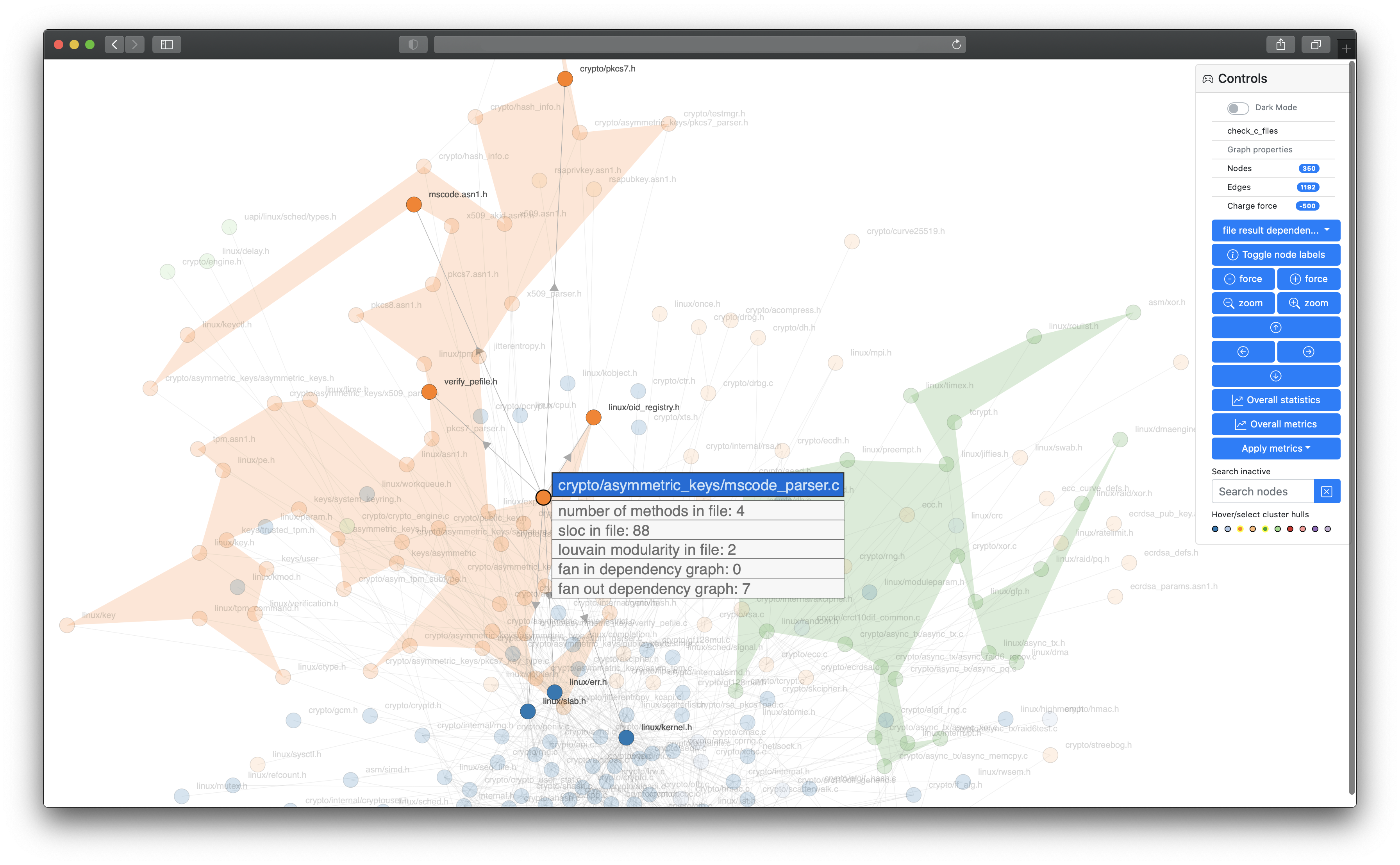Screen dimensions: 1400x865
Task: Clear search with the X button
Action: pyautogui.click(x=1327, y=491)
